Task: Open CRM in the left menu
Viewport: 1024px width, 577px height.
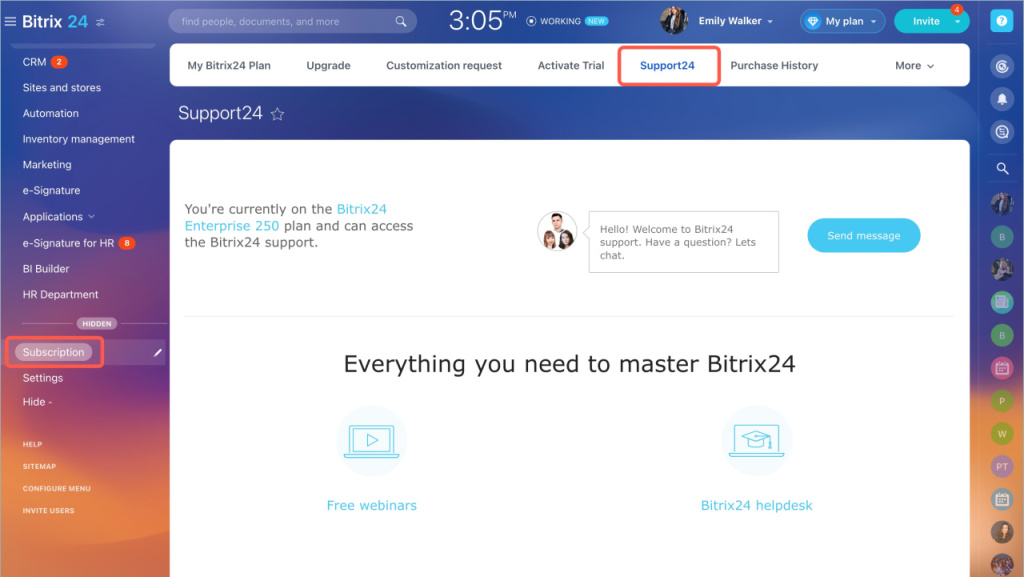Action: (34, 62)
